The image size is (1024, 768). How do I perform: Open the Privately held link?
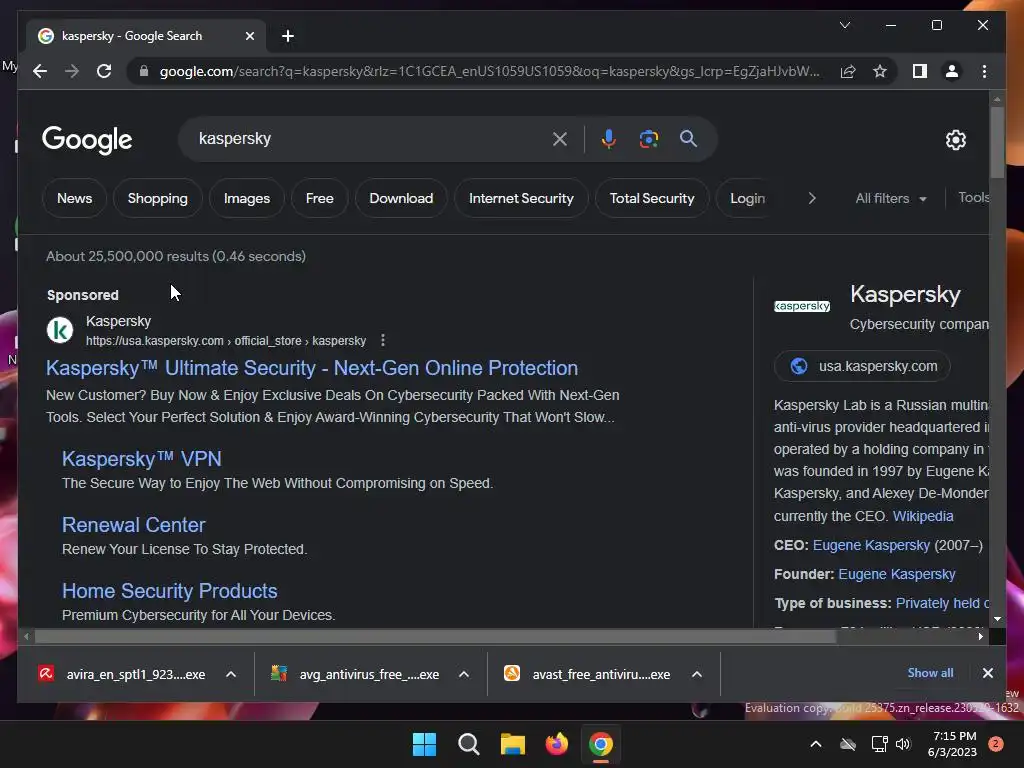coord(942,603)
